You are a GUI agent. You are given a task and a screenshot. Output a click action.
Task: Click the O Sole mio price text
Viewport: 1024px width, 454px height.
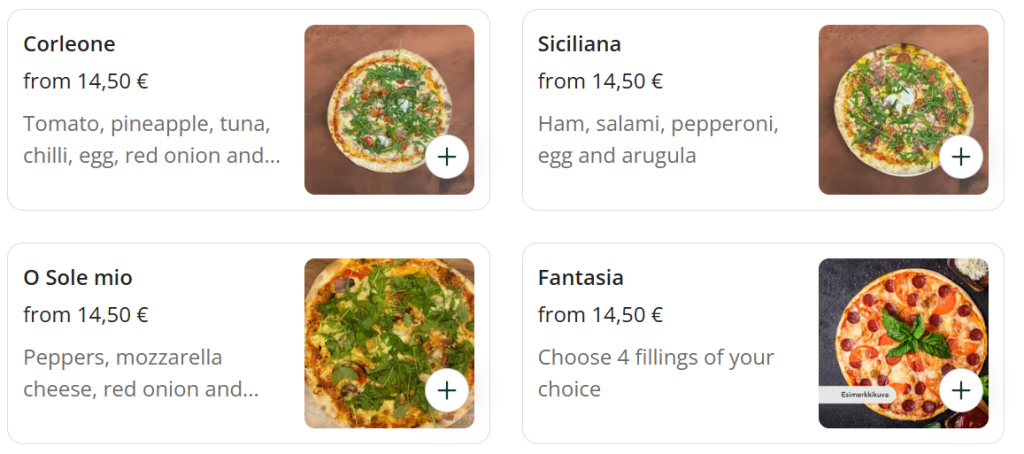click(x=86, y=315)
